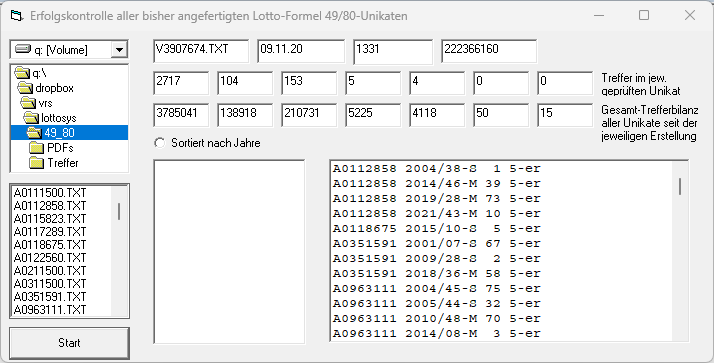Select the lottosys folder
Screen dimensions: 714x363
69,118
